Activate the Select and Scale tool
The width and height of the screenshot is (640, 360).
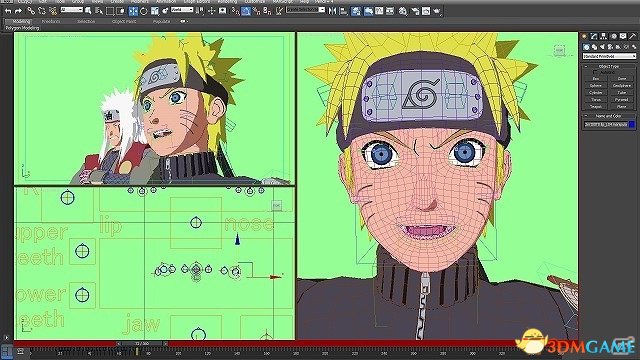(x=155, y=11)
